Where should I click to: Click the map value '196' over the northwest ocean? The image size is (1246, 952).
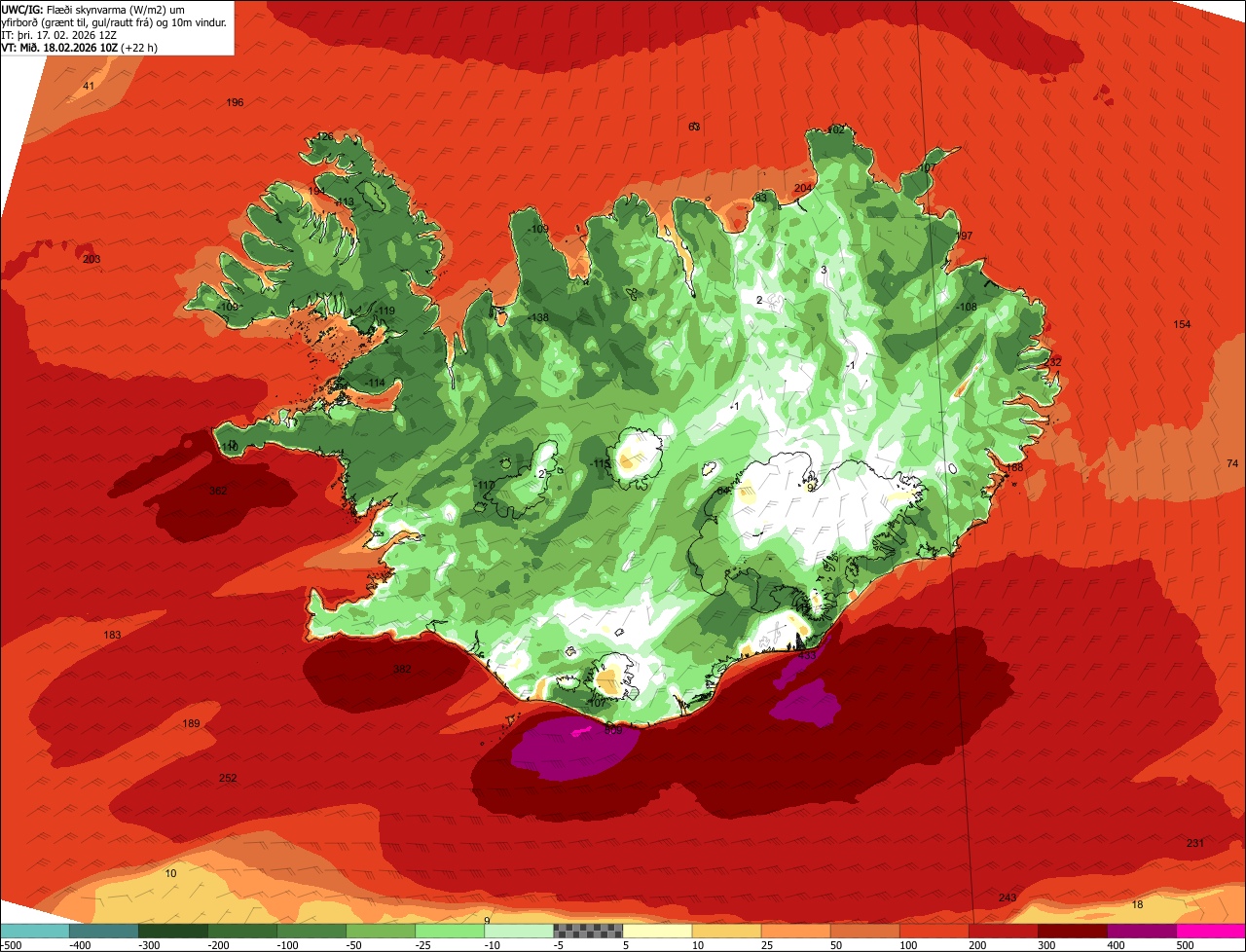point(235,103)
